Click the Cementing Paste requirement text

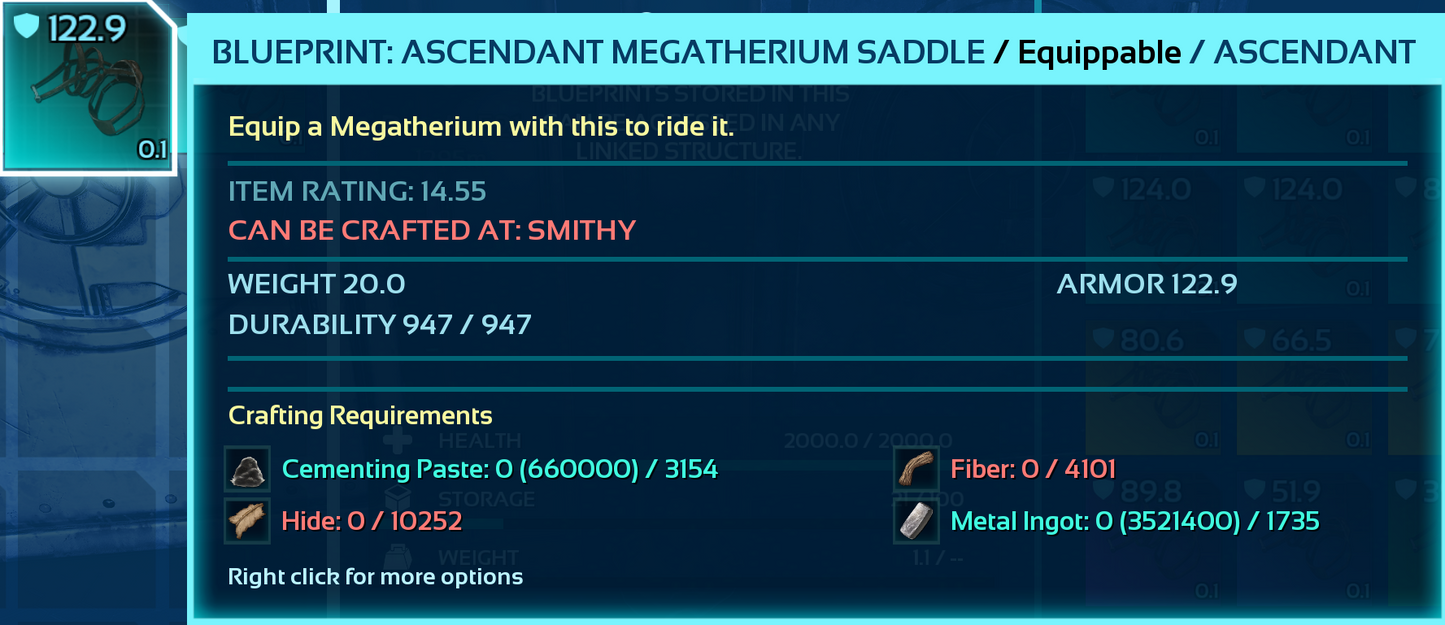(500, 469)
